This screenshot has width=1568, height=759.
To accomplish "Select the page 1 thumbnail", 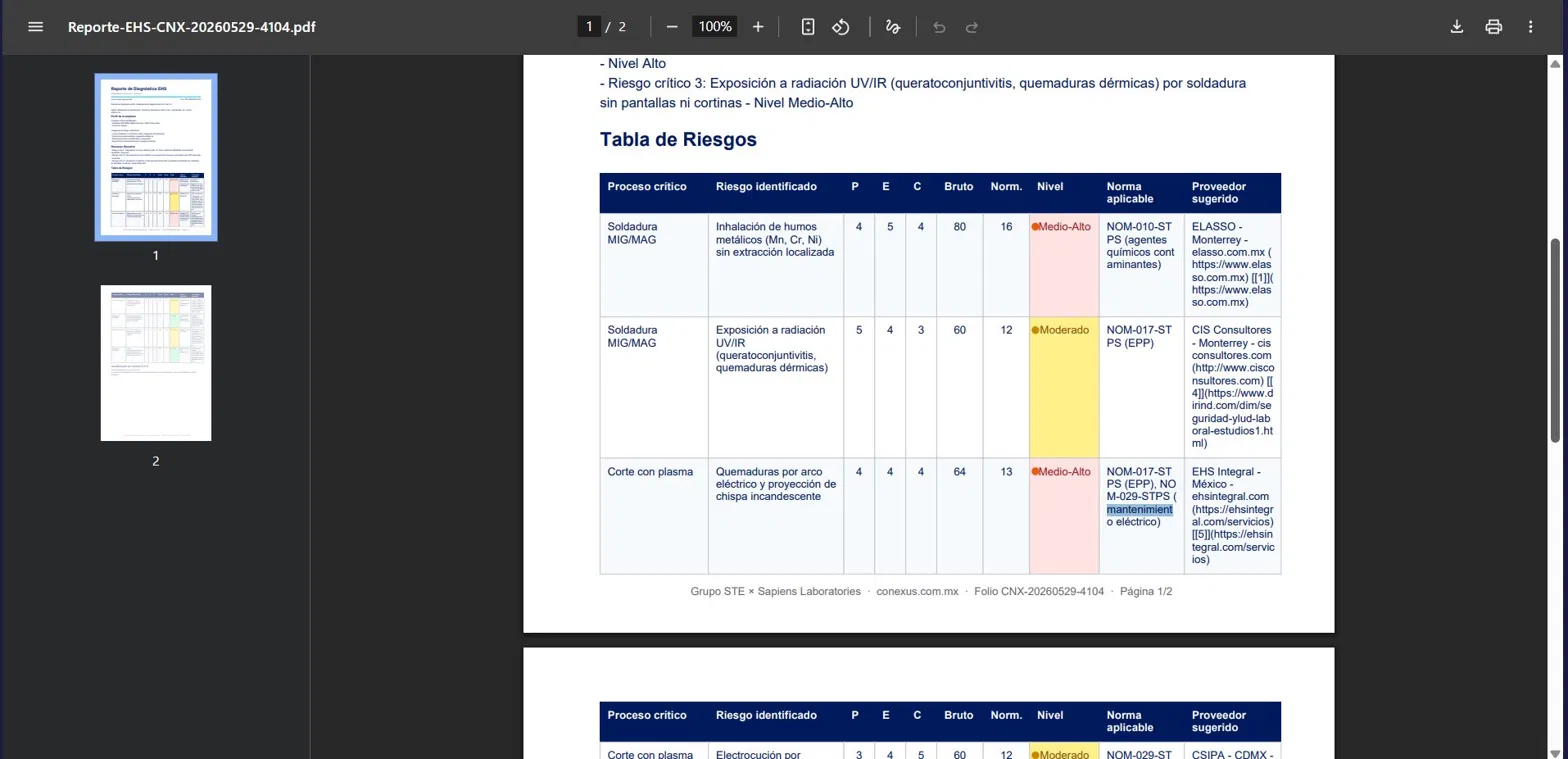I will click(156, 157).
